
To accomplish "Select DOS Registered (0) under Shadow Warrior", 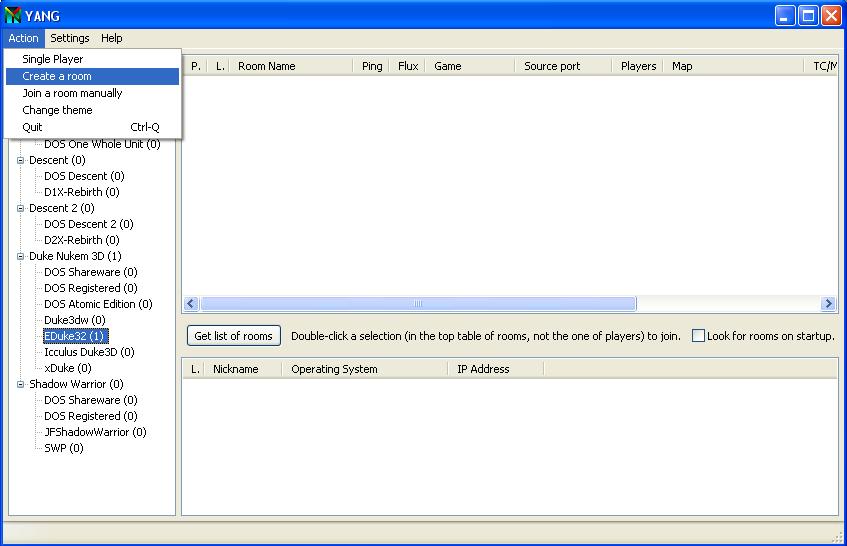I will coord(91,416).
